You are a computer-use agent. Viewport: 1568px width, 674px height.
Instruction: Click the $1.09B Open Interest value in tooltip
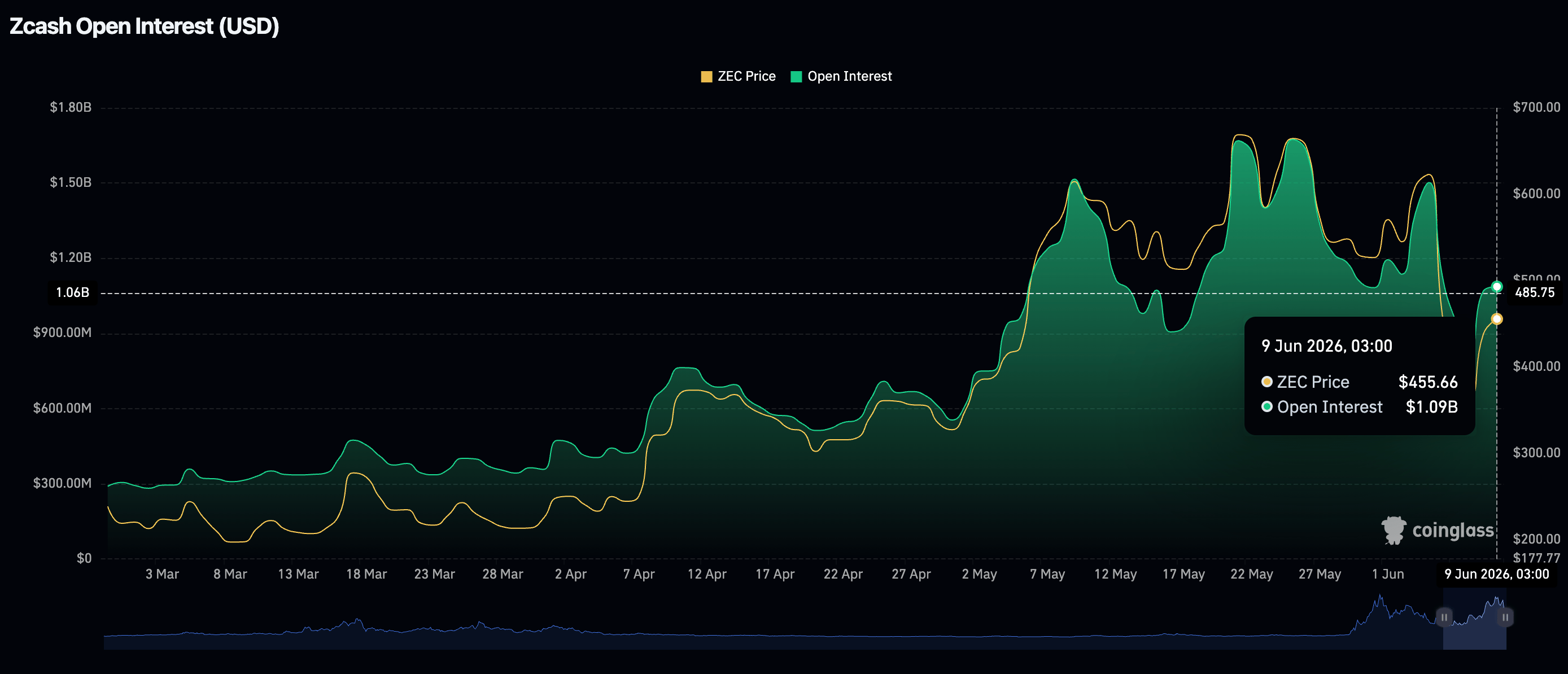(1432, 407)
